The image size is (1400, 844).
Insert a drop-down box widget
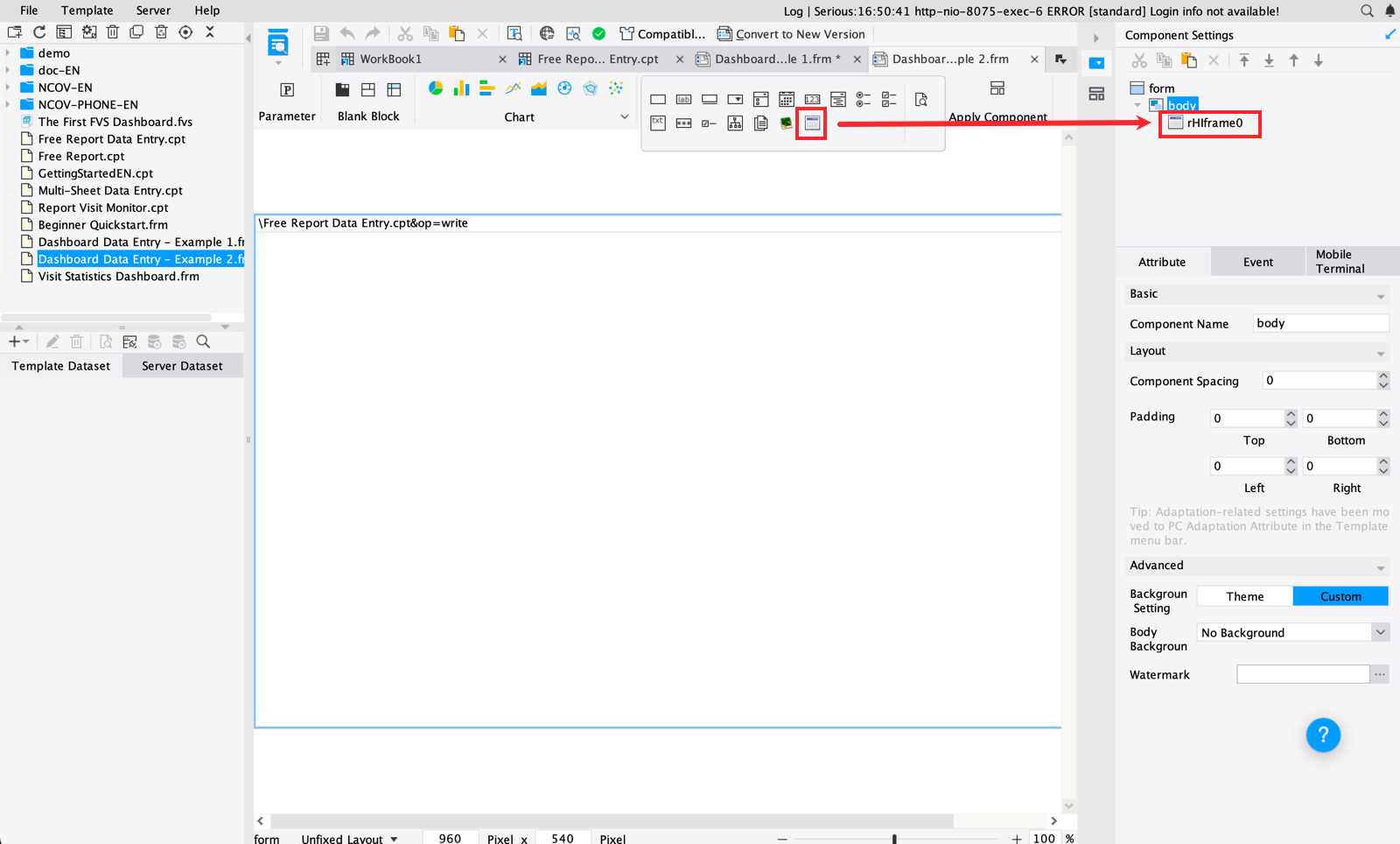pyautogui.click(x=735, y=99)
